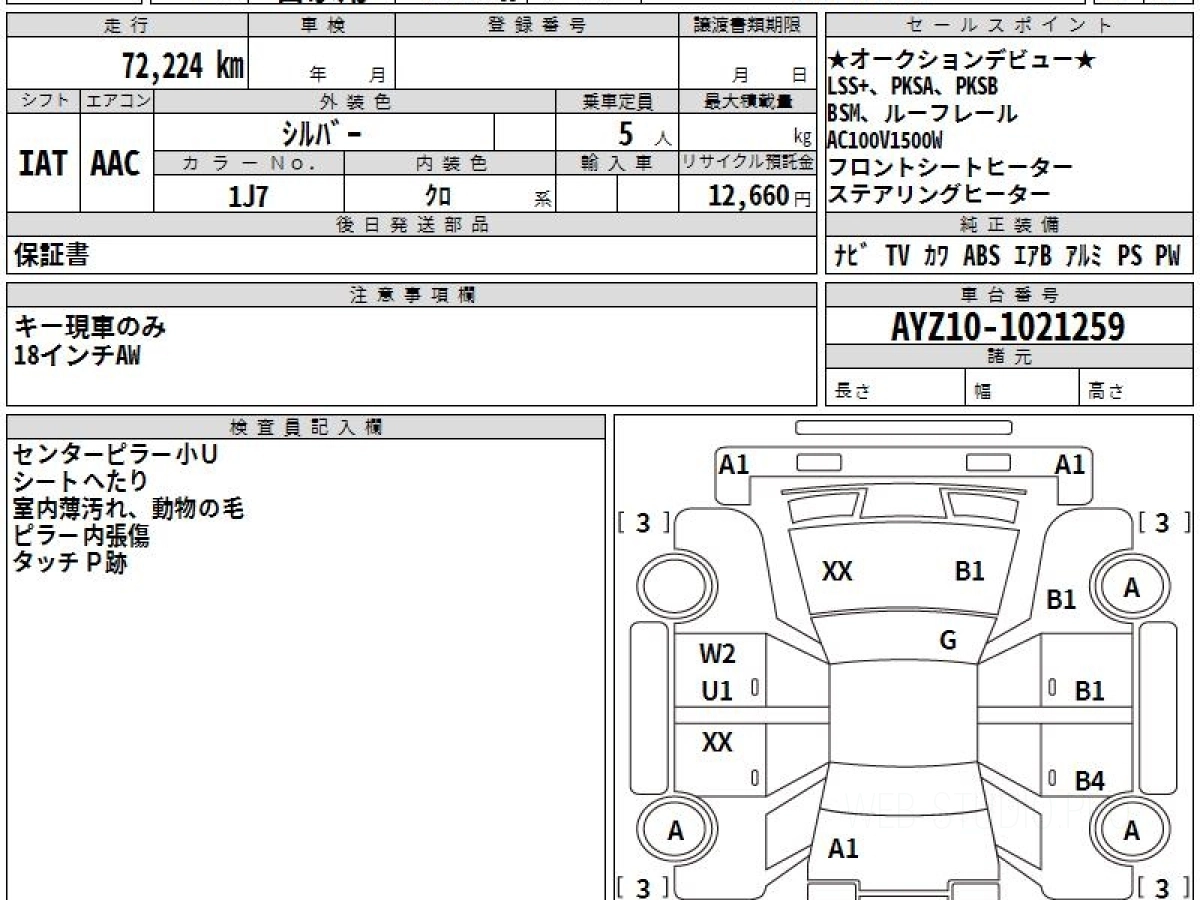Click color number 1J7
The image size is (1200, 900).
pyautogui.click(x=248, y=196)
